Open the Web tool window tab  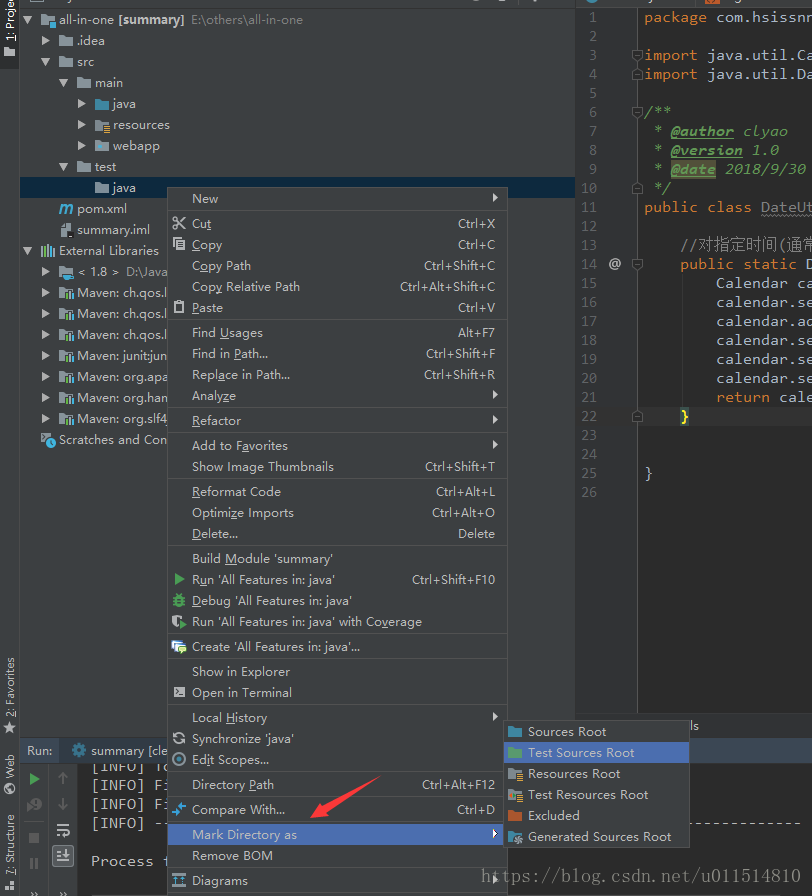10,773
